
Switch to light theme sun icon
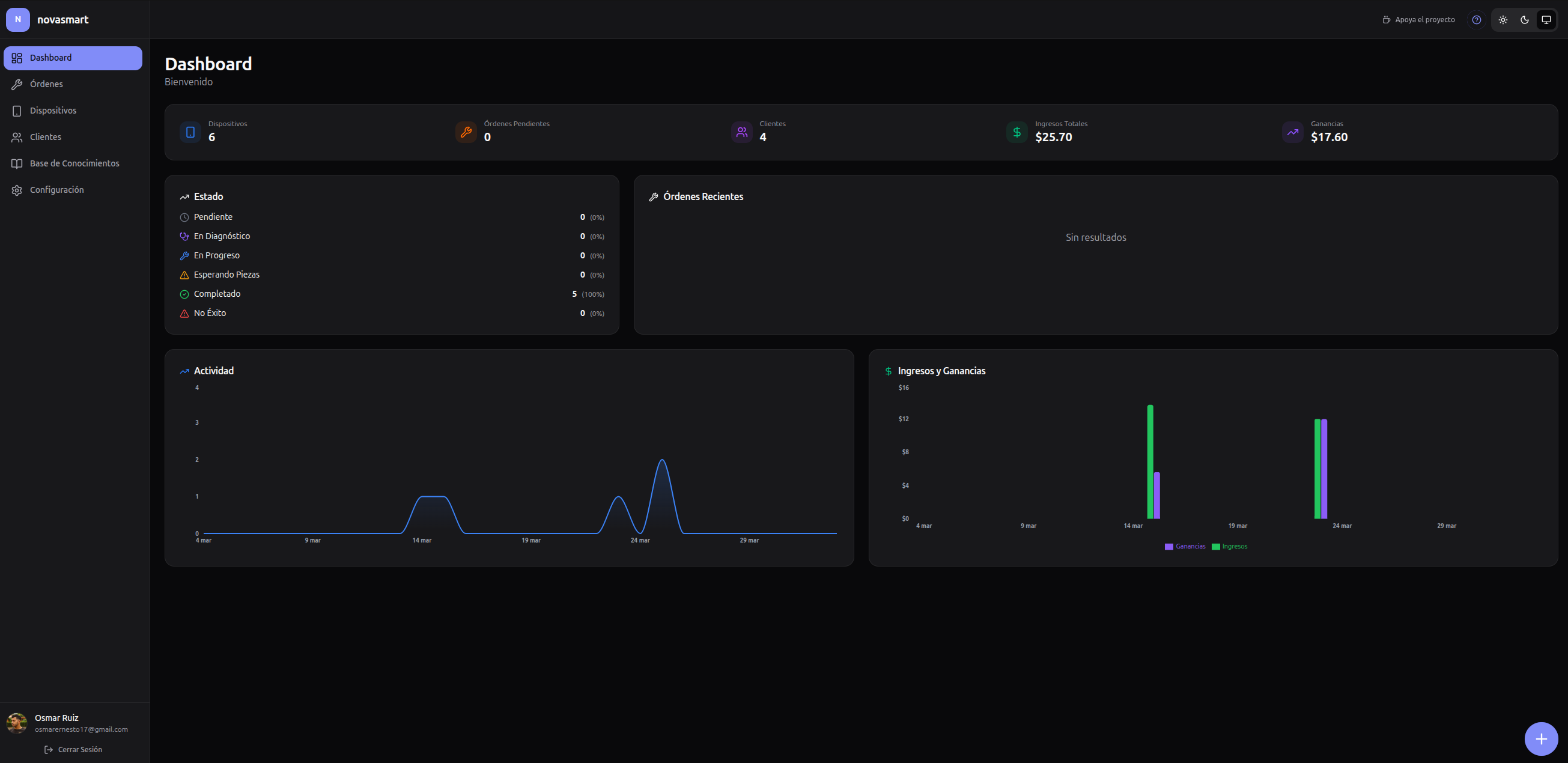(1503, 19)
